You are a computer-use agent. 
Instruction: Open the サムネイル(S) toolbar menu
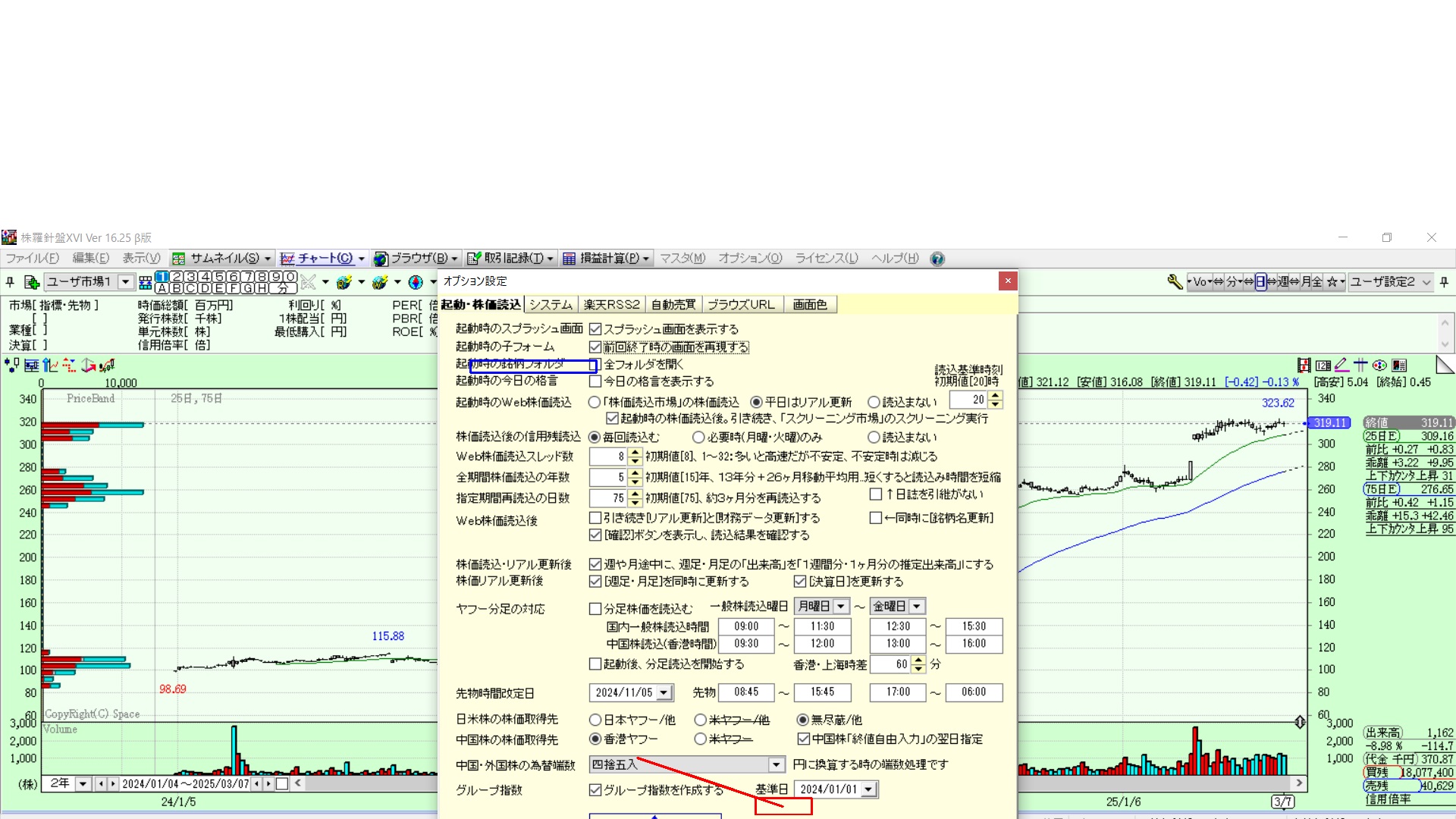tap(221, 259)
